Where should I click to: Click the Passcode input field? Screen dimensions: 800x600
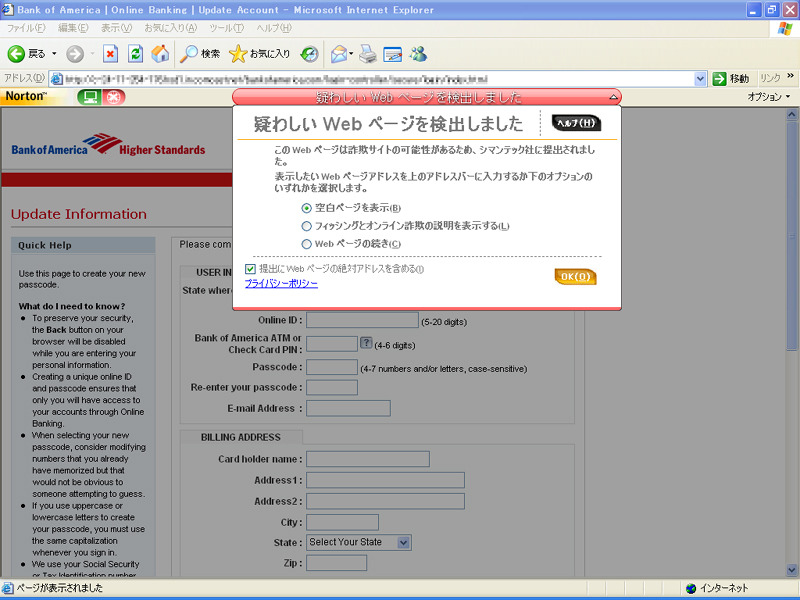332,367
